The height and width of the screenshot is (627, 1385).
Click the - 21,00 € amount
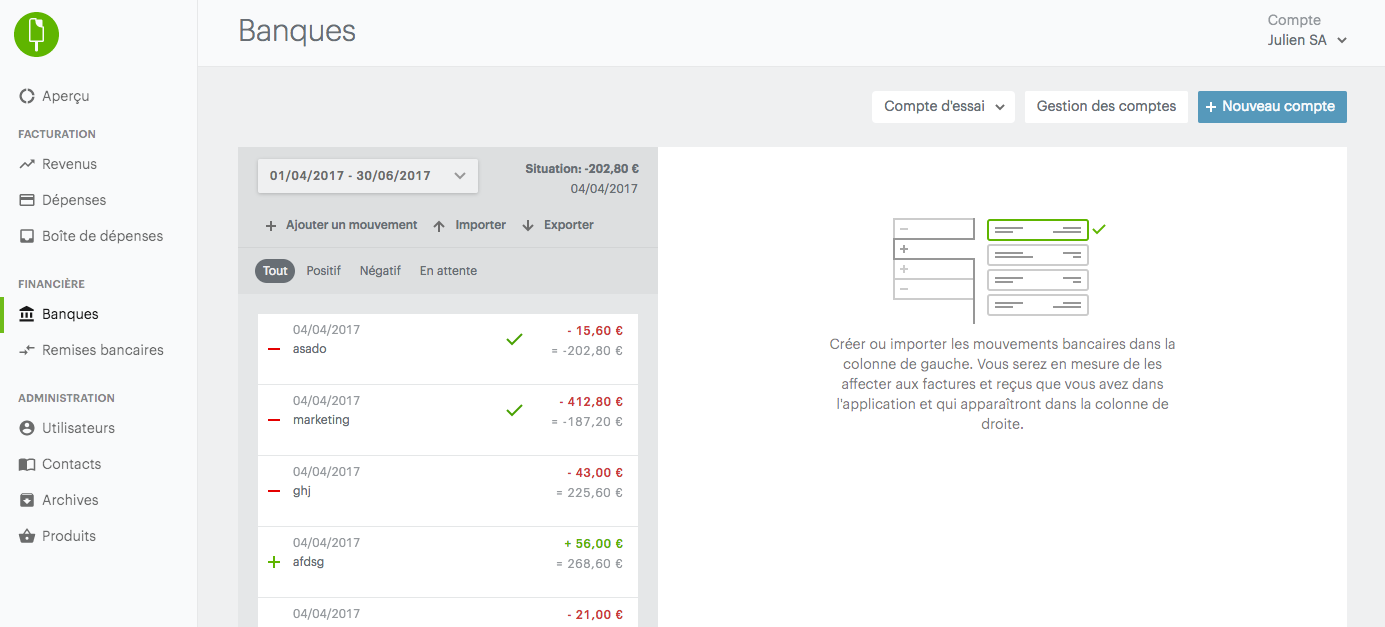coord(595,615)
